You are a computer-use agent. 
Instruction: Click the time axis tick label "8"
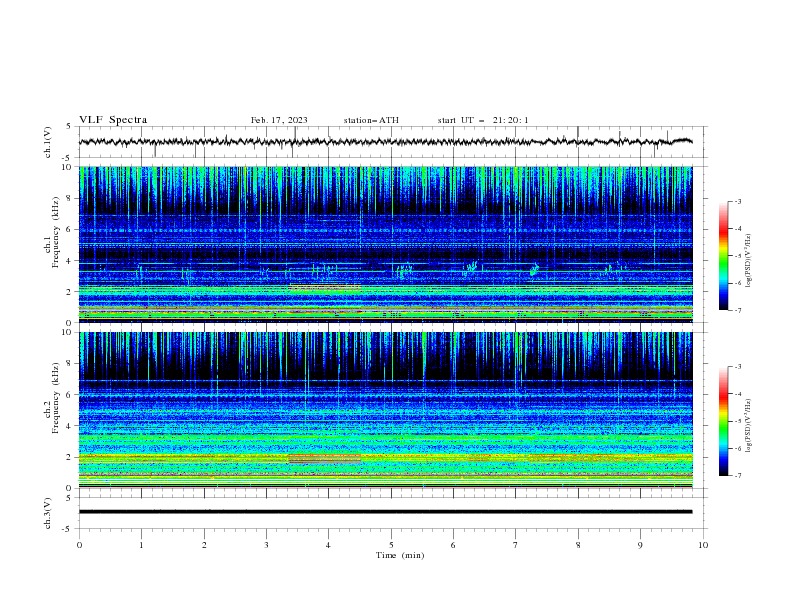[578, 545]
